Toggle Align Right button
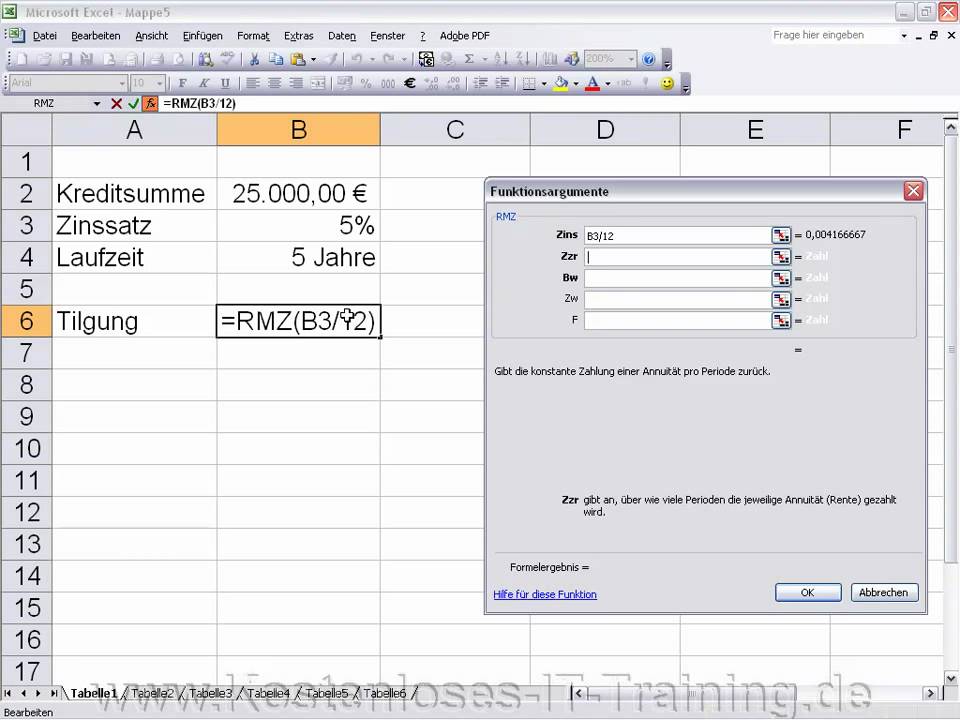This screenshot has width=960, height=720. [296, 83]
